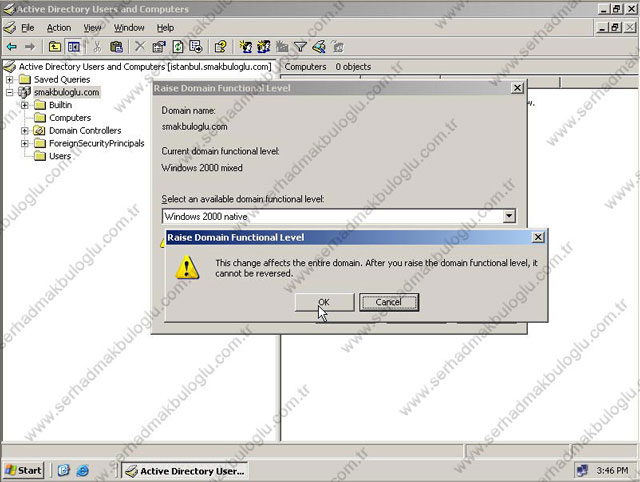Open the Window menu
Viewport: 640px width, 482px height.
(129, 28)
